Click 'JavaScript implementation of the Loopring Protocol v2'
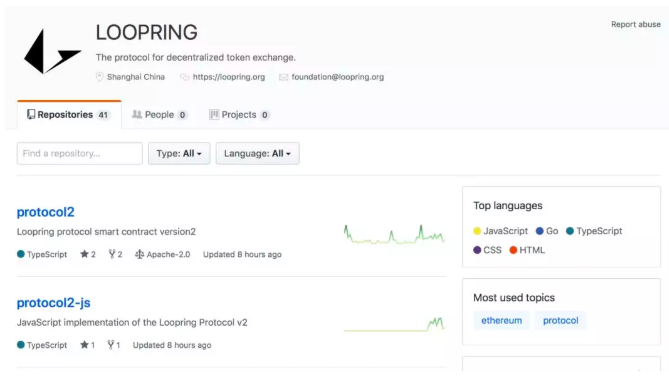The height and width of the screenshot is (380, 669). (132, 322)
